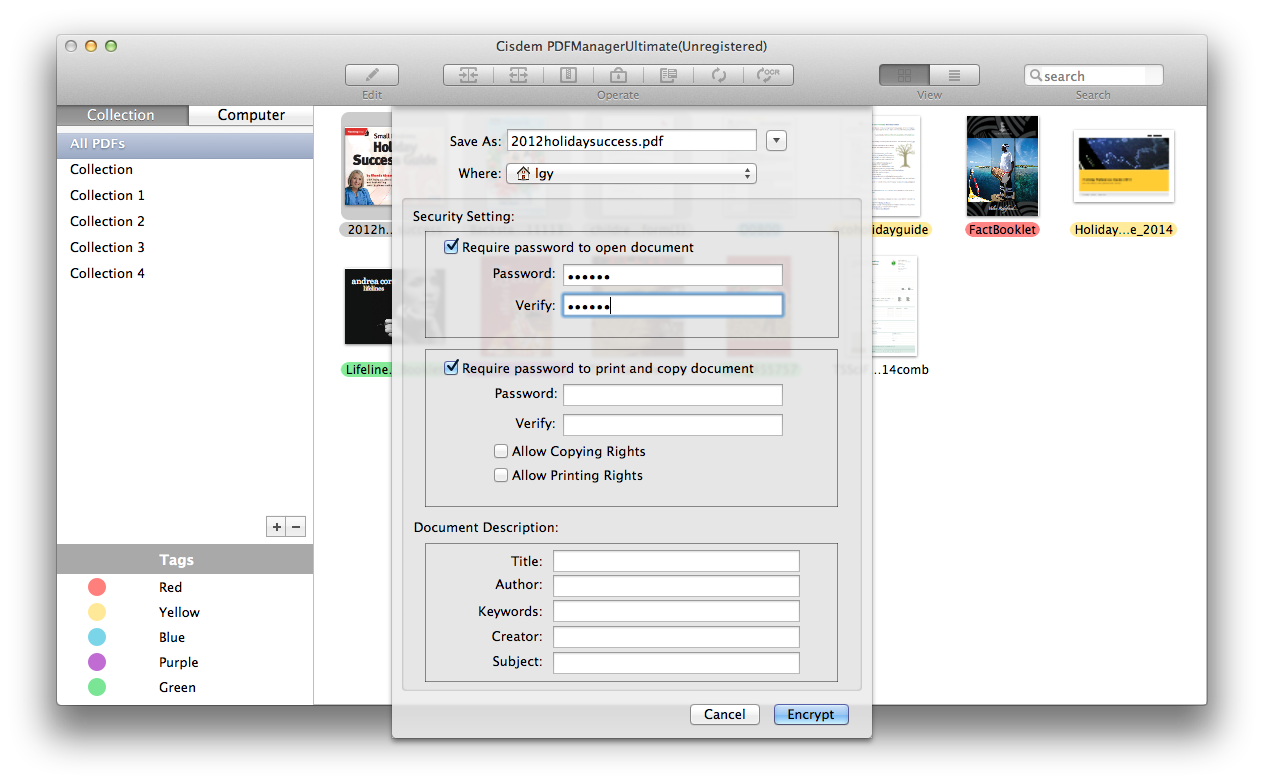Expand the Save As dialog with arrow

coord(776,141)
